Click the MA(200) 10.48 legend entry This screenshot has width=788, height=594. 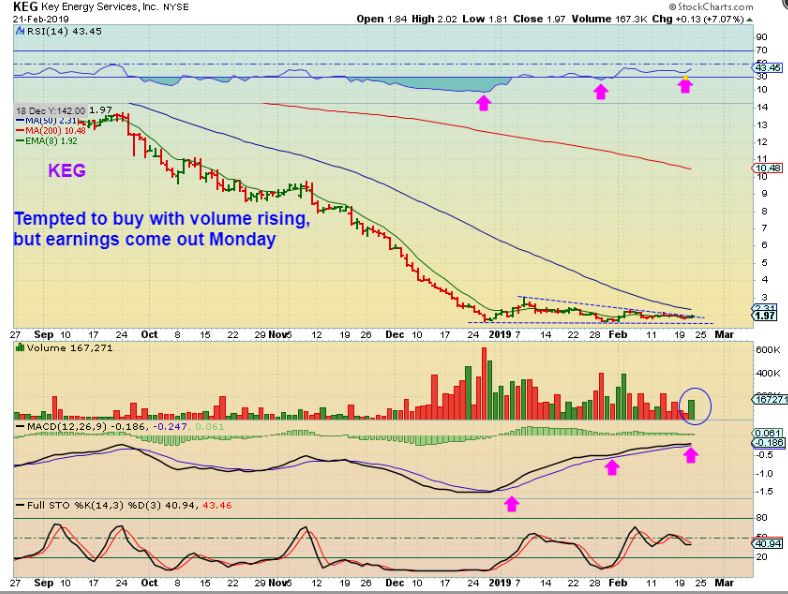pyautogui.click(x=51, y=131)
